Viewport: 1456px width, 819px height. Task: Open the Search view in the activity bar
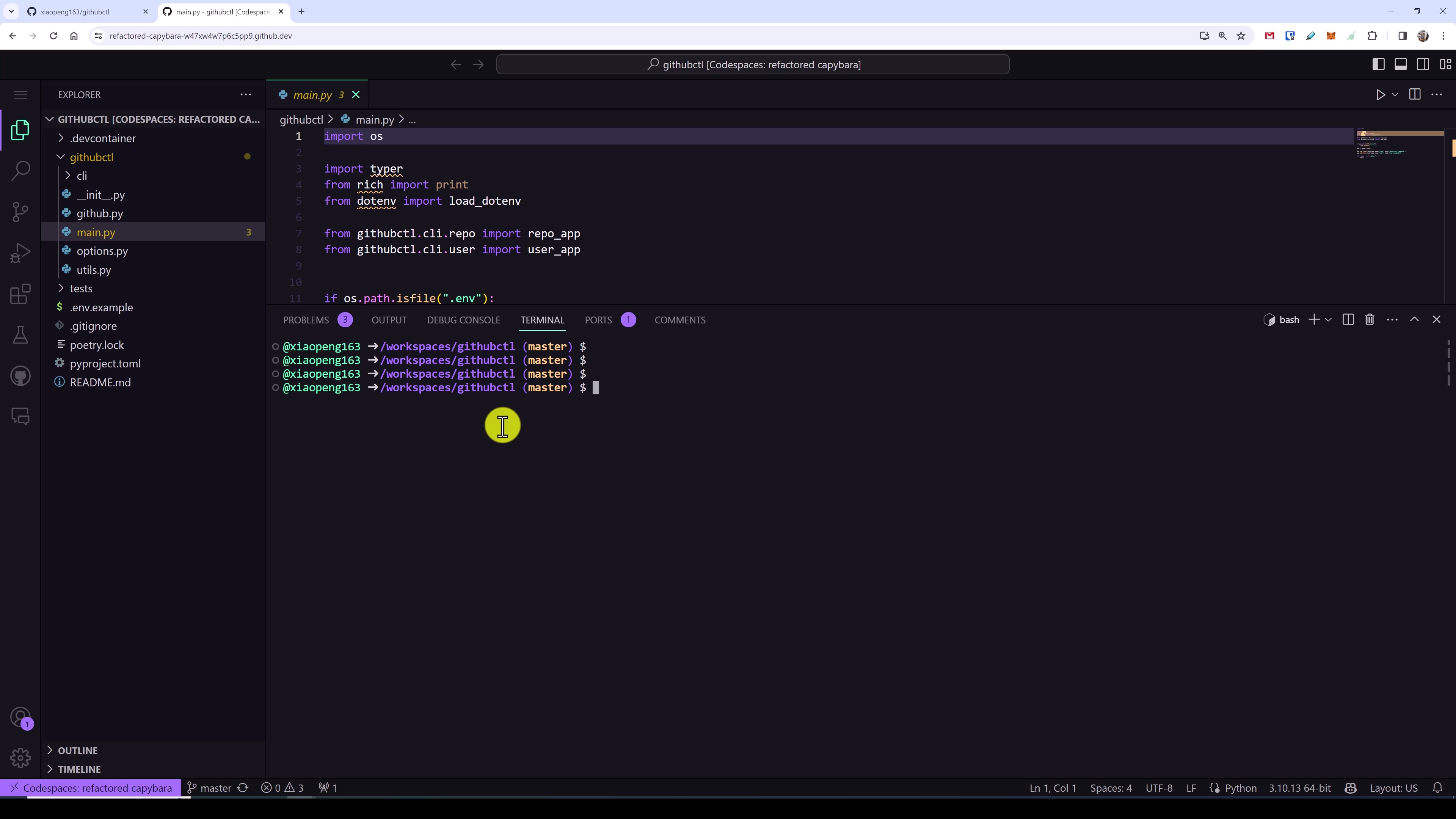pos(20,171)
